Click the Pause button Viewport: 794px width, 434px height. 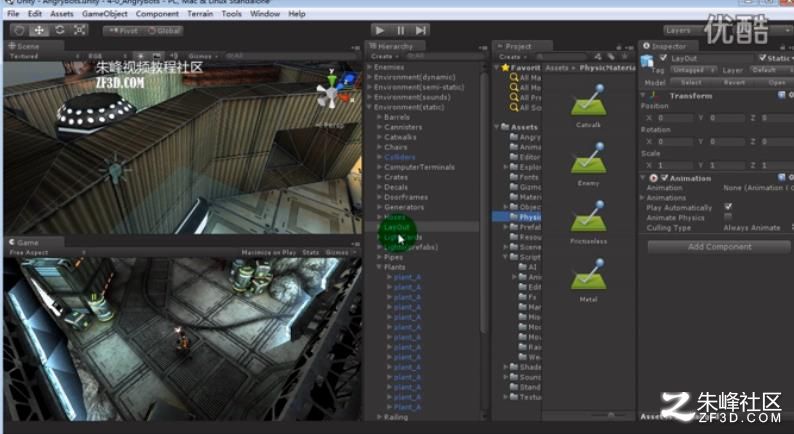(401, 30)
